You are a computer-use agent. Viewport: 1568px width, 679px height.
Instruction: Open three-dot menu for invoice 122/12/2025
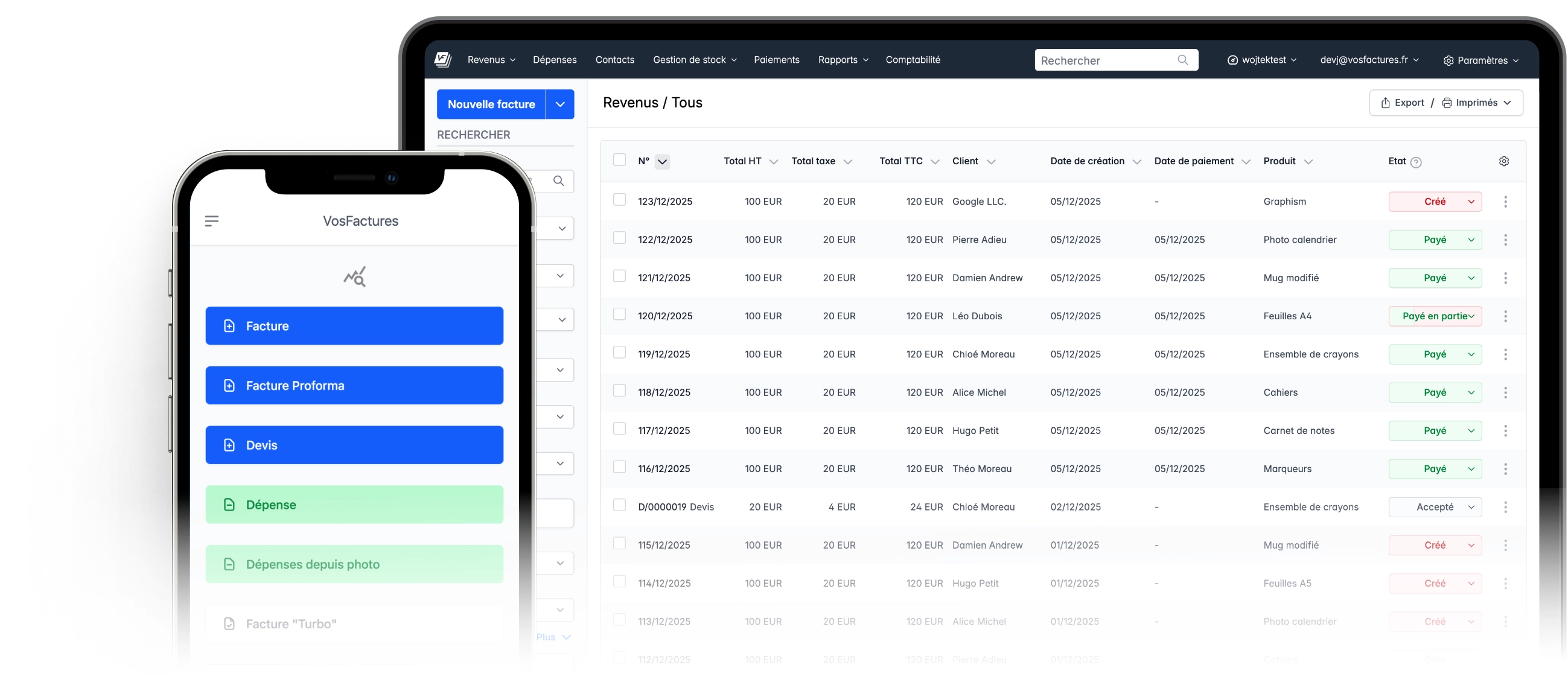click(x=1505, y=240)
